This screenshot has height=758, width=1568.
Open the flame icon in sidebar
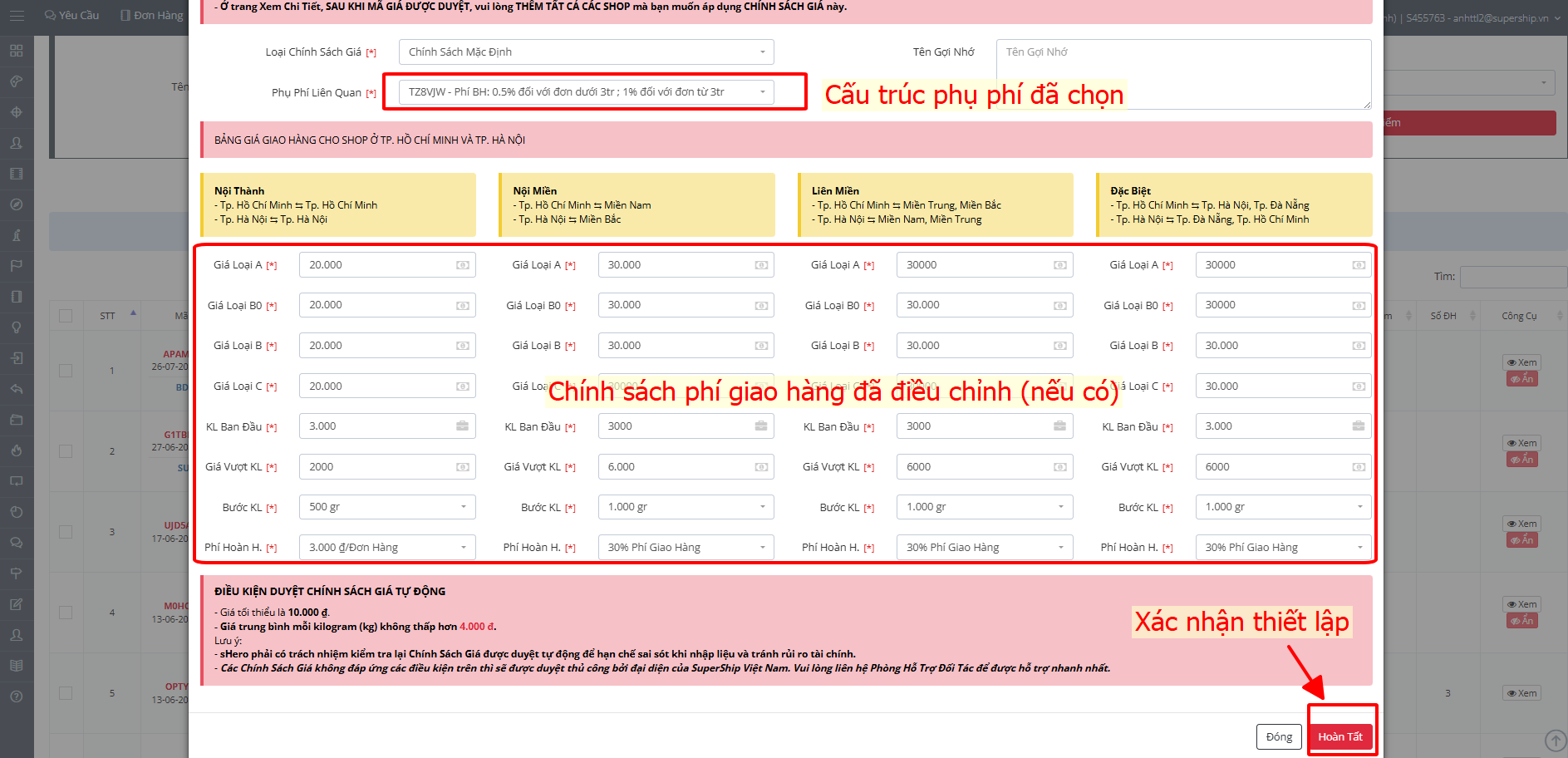17,450
